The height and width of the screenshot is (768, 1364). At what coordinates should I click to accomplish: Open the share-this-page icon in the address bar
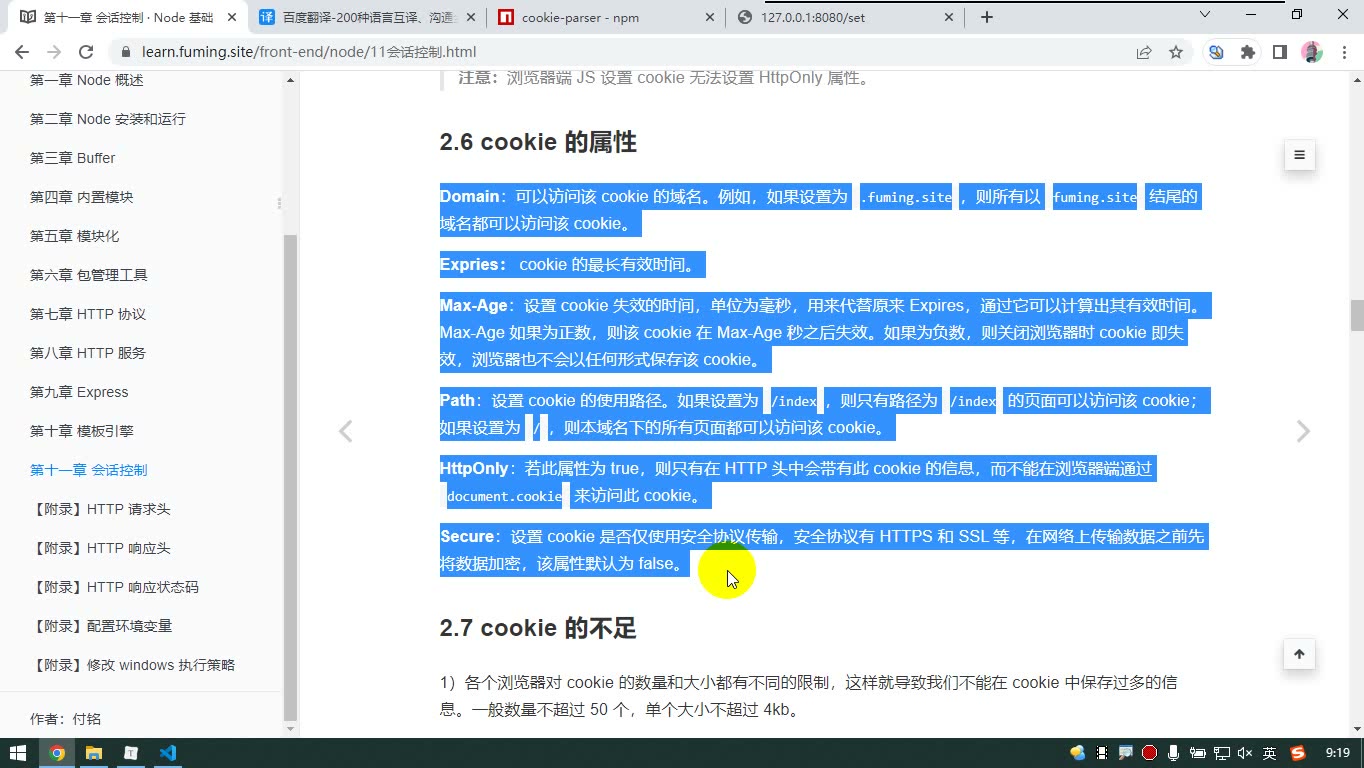pos(1144,52)
